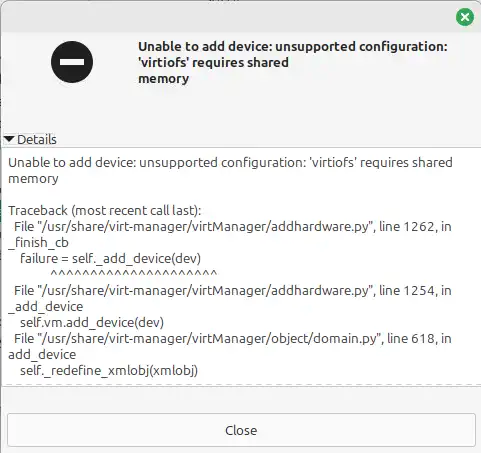Click the 'self.vm.add_device(dev)' line
This screenshot has height=453, width=481.
(92, 323)
